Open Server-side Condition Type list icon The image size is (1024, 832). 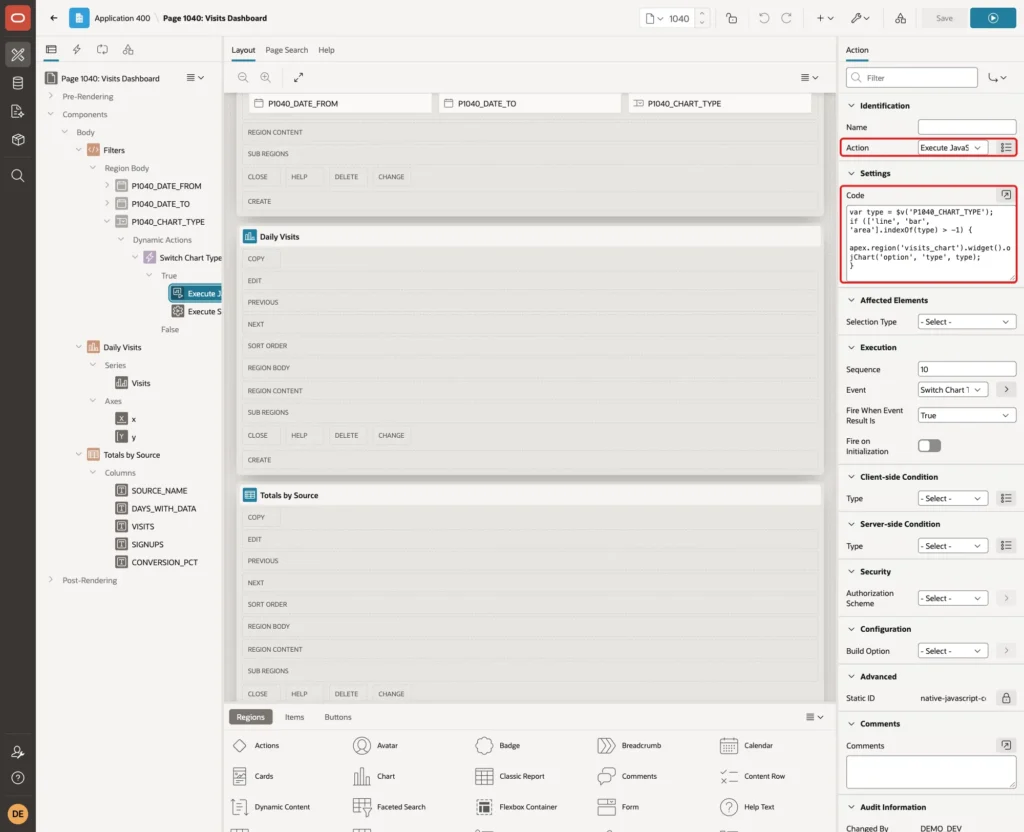click(x=1006, y=546)
